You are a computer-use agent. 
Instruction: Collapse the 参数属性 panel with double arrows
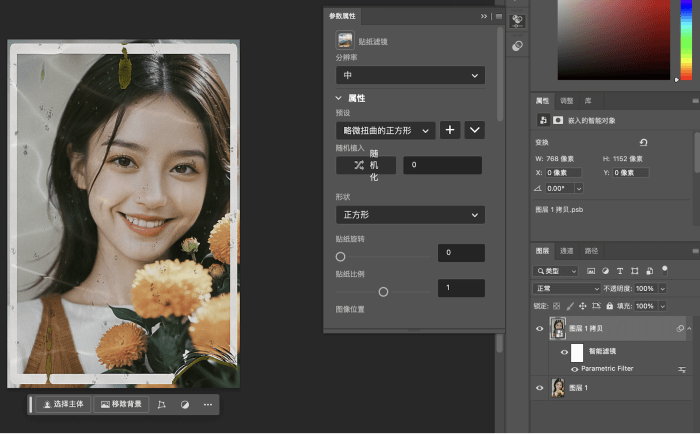click(x=483, y=16)
